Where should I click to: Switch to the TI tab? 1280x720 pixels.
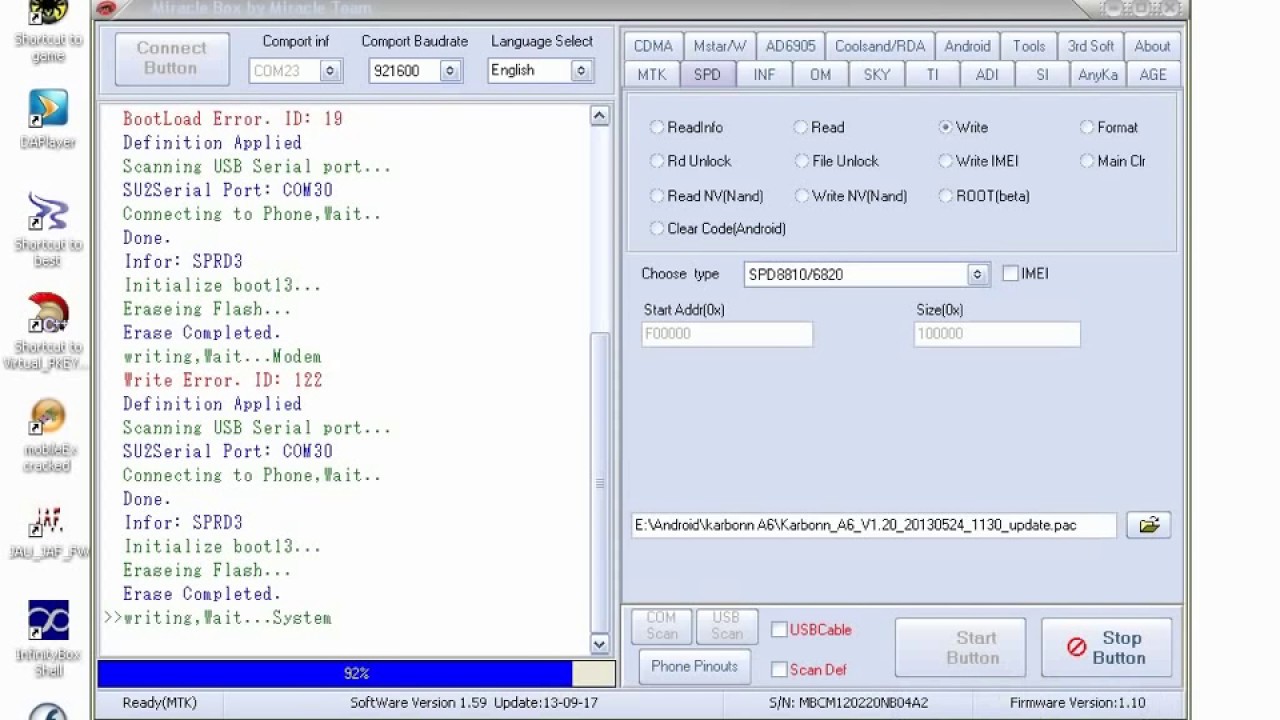coord(932,75)
